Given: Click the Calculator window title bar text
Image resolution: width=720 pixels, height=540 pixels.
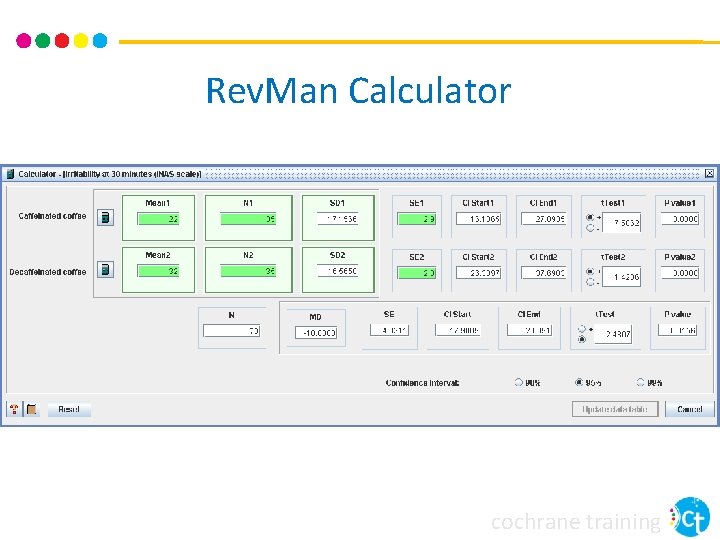Looking at the screenshot, I should 110,174.
